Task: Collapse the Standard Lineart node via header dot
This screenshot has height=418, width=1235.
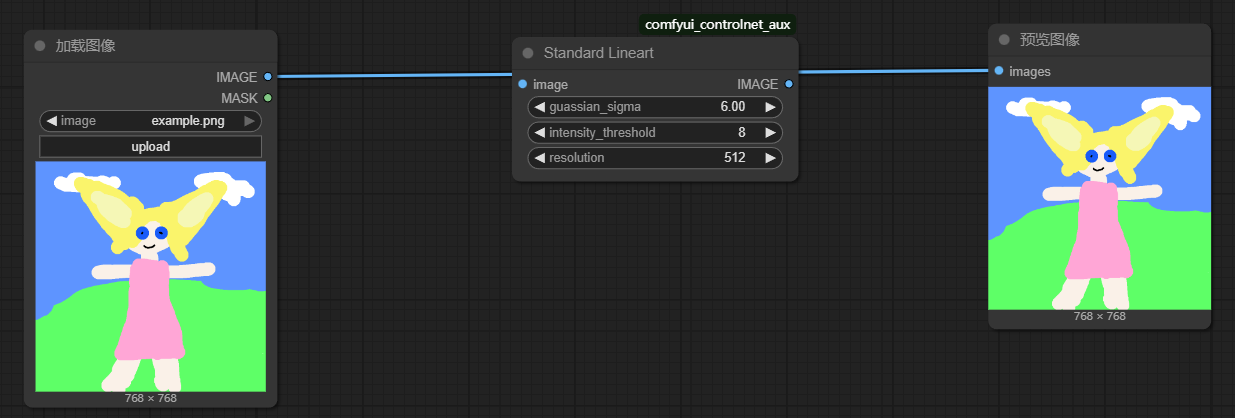Action: click(528, 53)
